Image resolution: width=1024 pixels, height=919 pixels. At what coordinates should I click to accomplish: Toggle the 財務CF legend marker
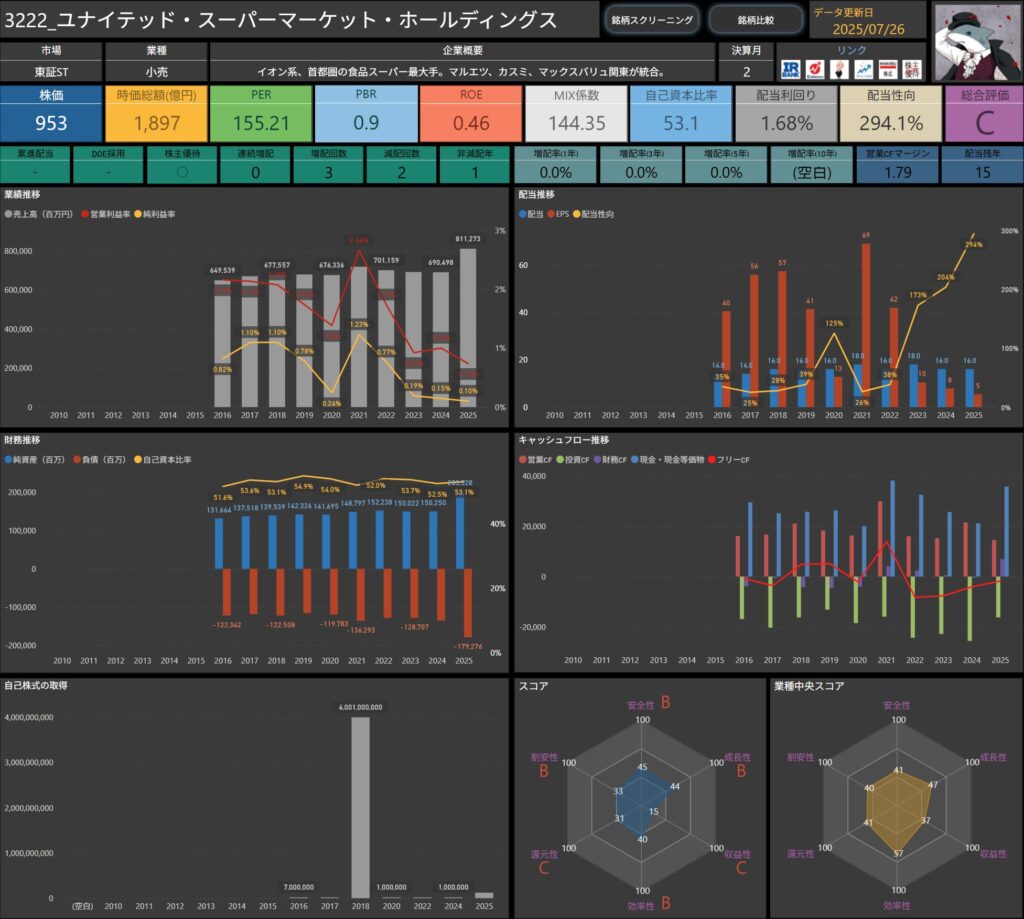pos(598,460)
